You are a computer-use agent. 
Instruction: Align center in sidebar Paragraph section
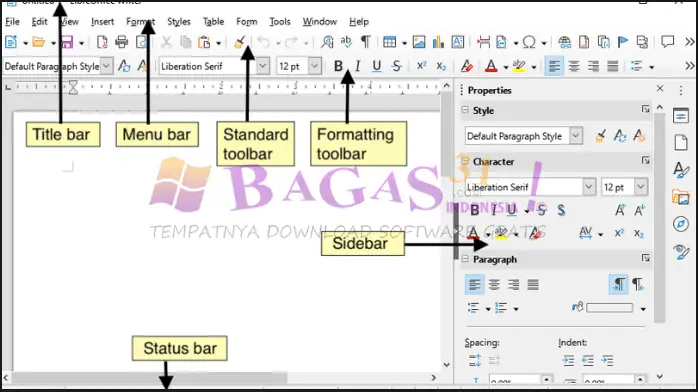(494, 284)
